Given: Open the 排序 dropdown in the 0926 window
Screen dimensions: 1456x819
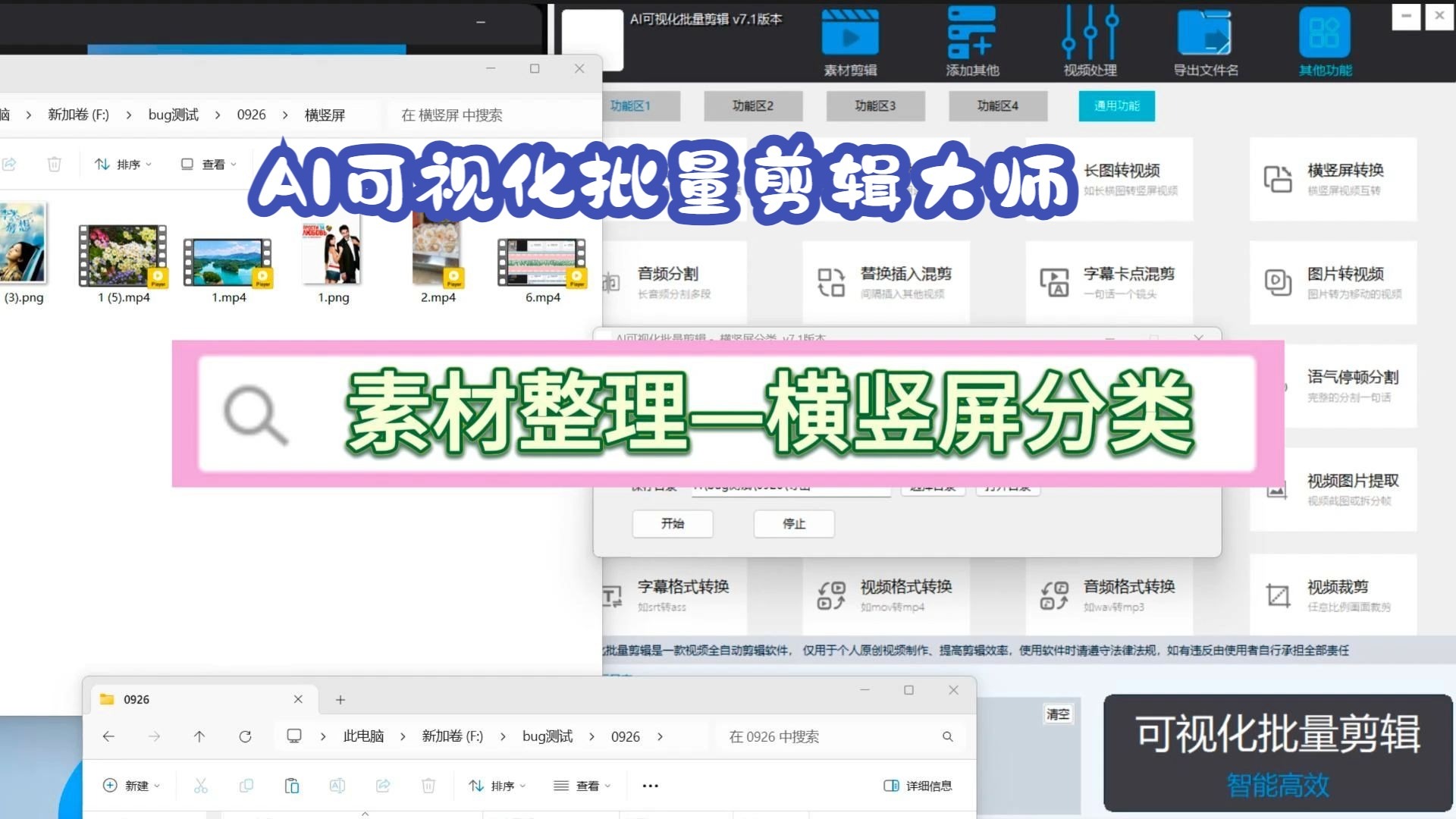Looking at the screenshot, I should pyautogui.click(x=497, y=786).
